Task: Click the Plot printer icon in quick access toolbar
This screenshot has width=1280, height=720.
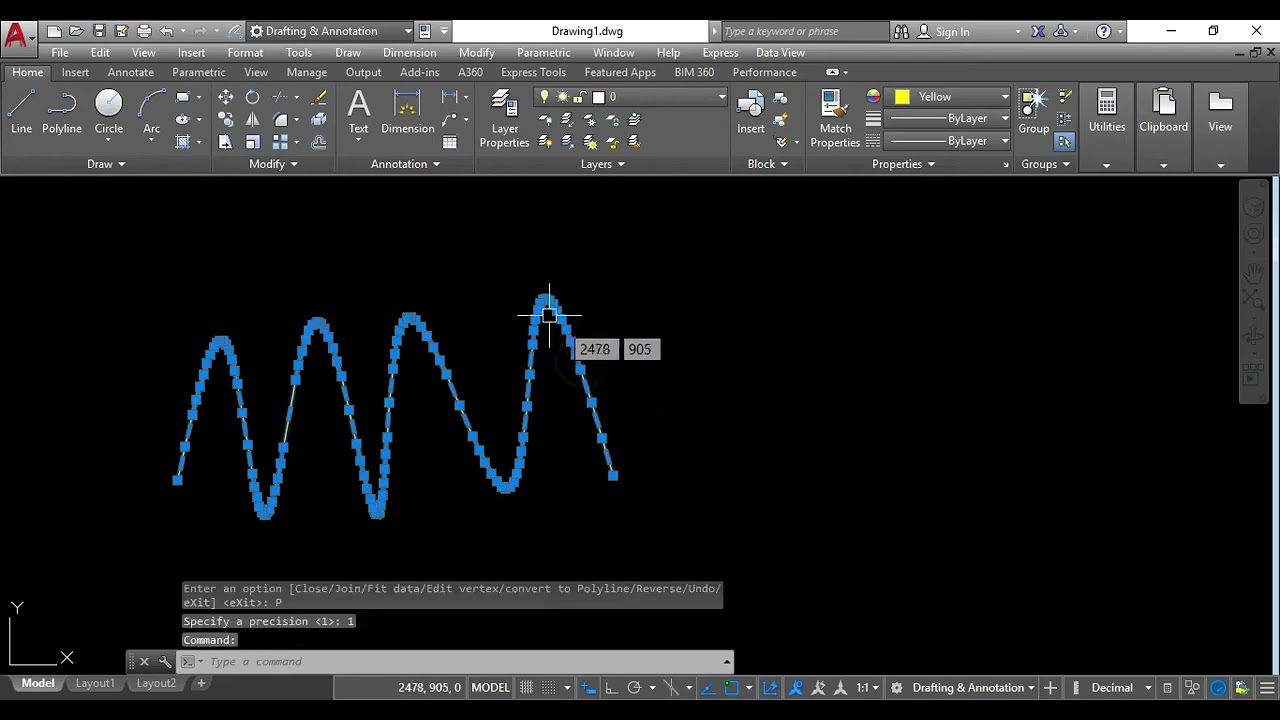Action: [144, 31]
